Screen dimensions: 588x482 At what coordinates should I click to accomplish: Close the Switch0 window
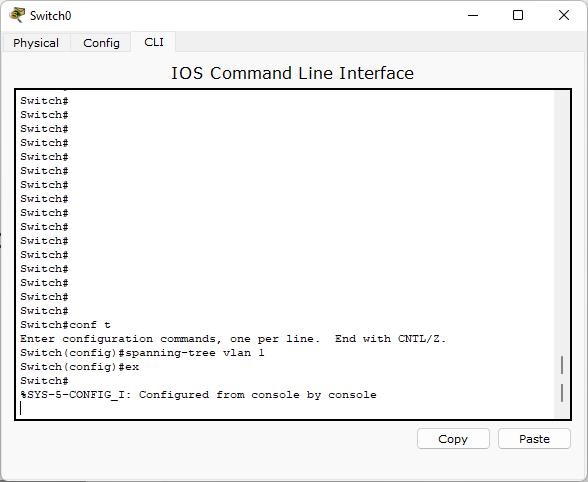tap(564, 15)
